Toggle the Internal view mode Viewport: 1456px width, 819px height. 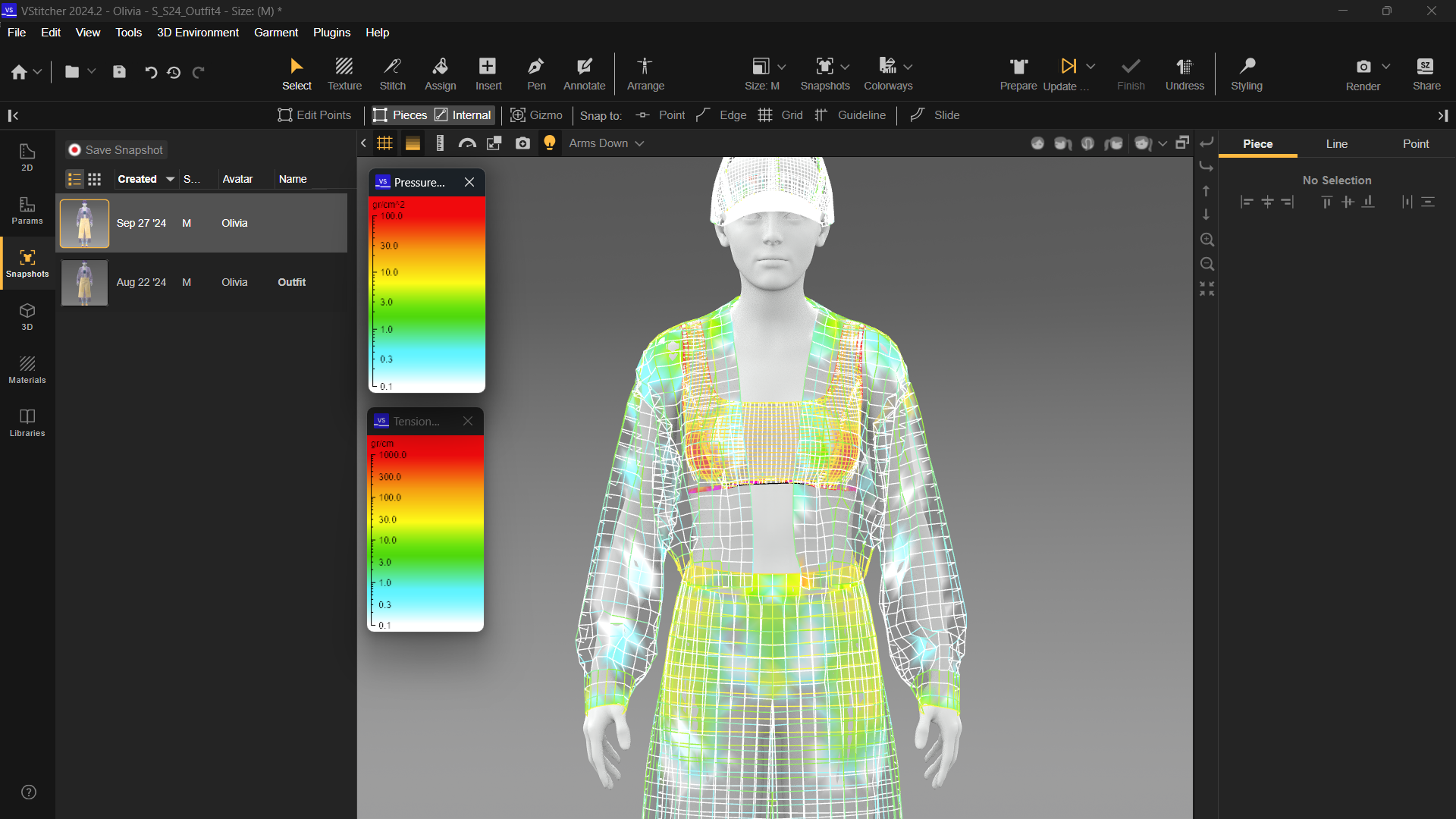click(463, 115)
